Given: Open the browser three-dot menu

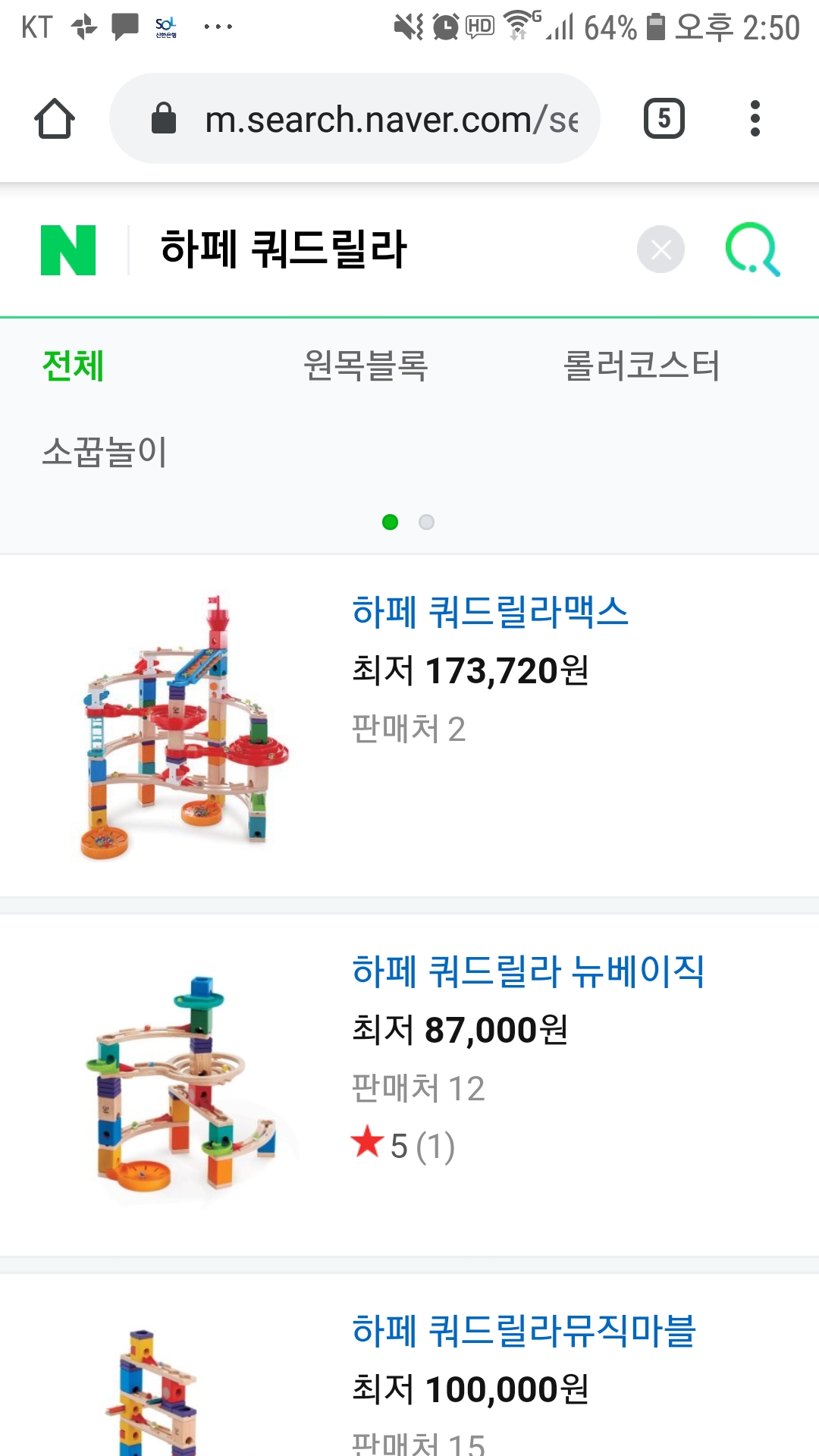Looking at the screenshot, I should click(754, 119).
